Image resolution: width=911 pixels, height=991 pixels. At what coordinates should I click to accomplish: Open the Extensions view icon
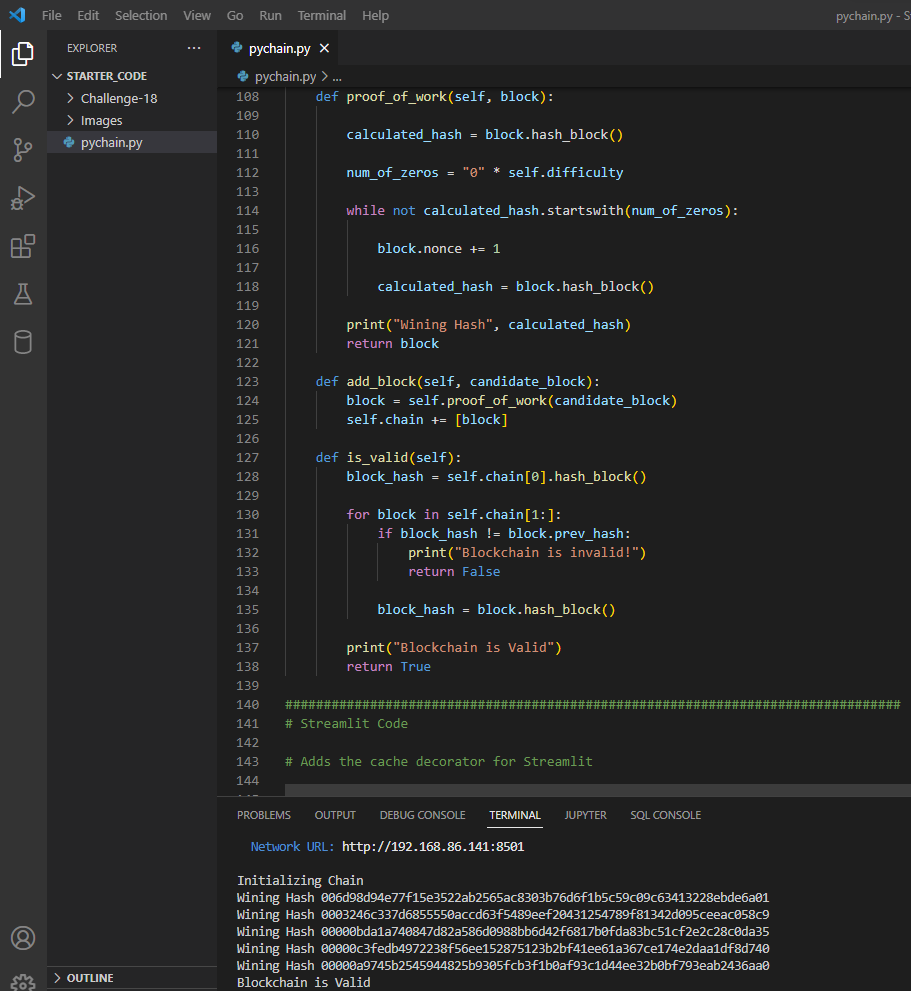pyautogui.click(x=23, y=246)
